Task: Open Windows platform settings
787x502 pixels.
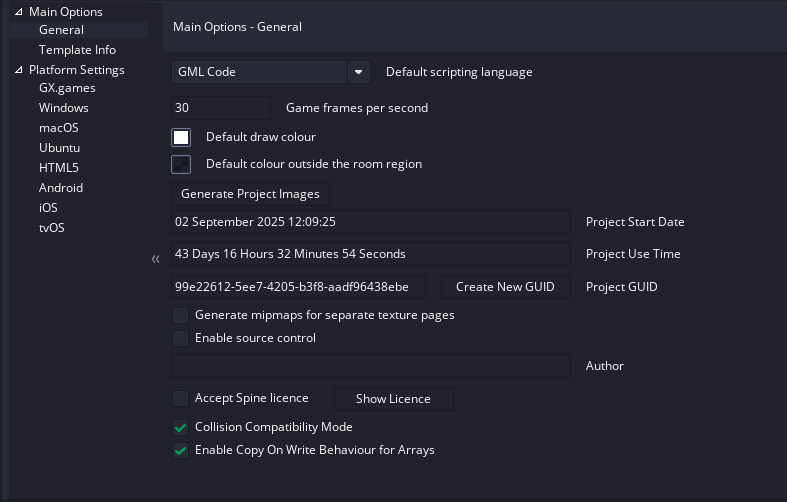Action: [63, 108]
